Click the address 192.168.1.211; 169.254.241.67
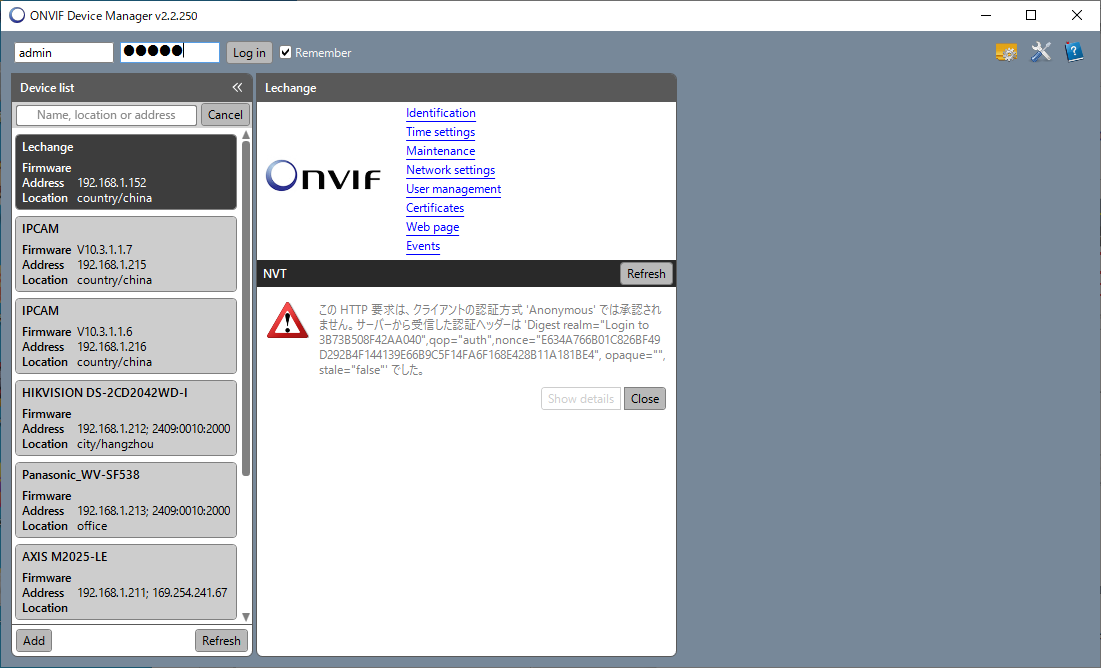This screenshot has width=1101, height=668. (152, 593)
